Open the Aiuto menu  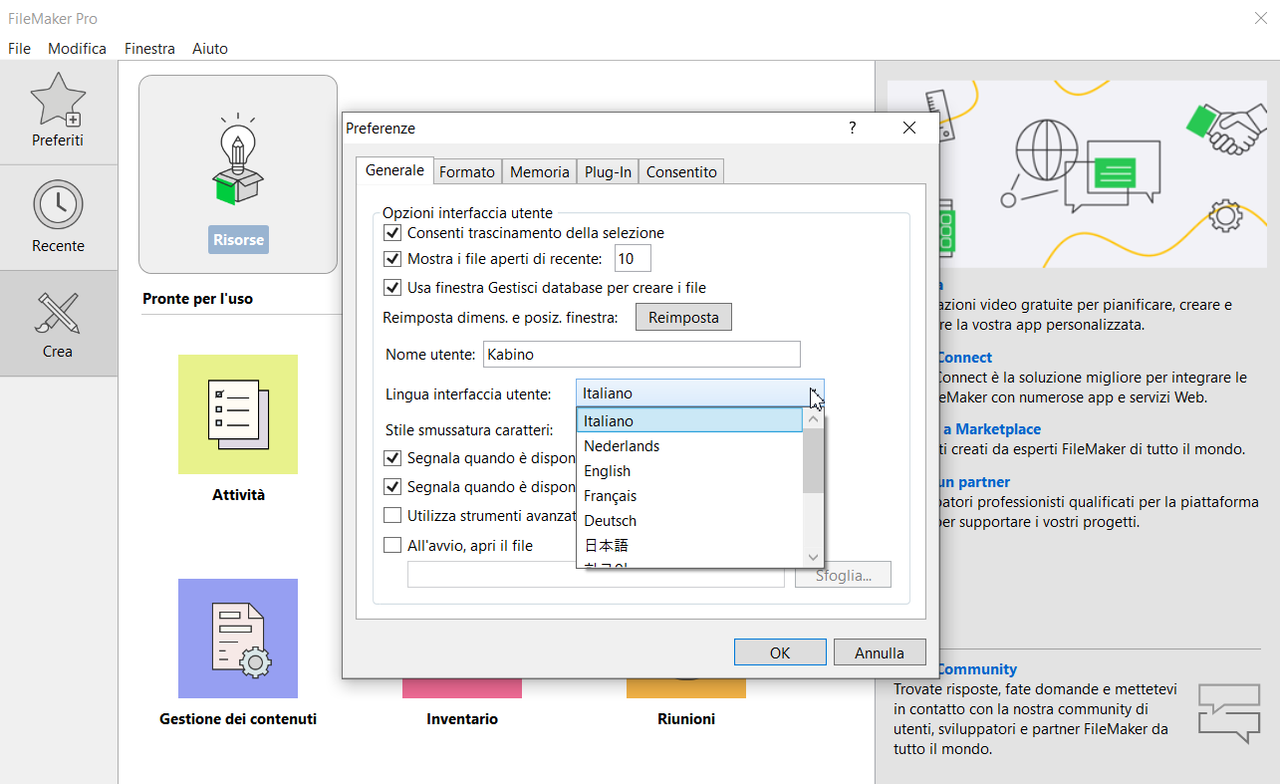tap(210, 48)
